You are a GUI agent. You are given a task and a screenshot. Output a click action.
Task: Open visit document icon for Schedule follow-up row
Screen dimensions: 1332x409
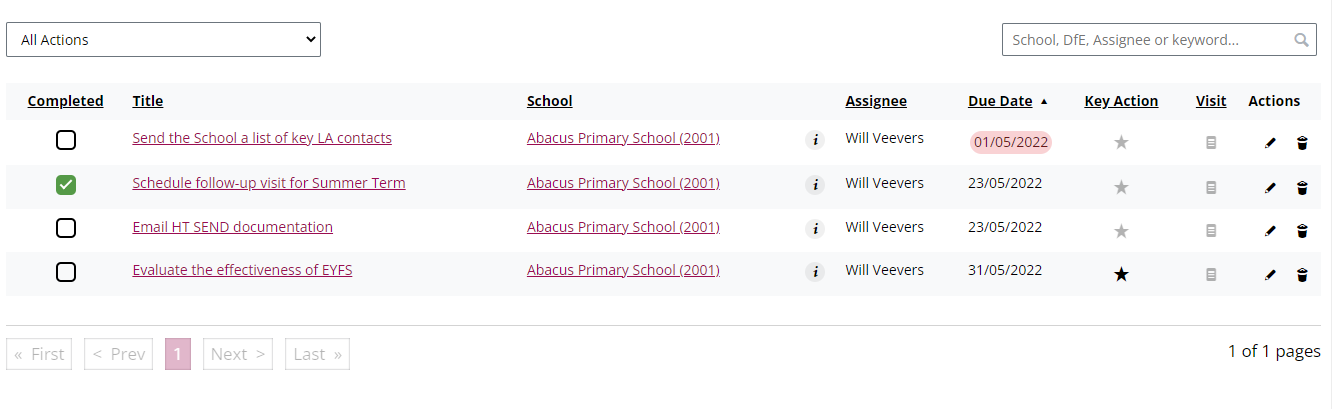[1211, 187]
